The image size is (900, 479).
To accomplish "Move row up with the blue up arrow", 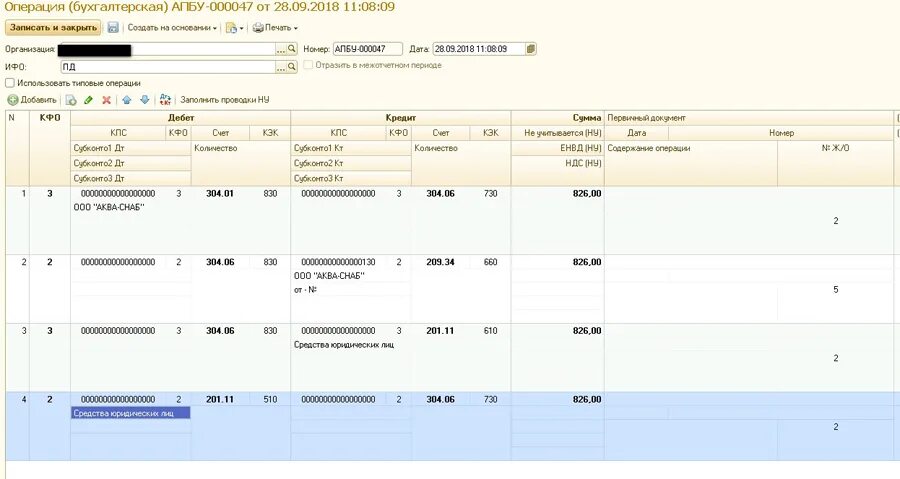I will [127, 100].
